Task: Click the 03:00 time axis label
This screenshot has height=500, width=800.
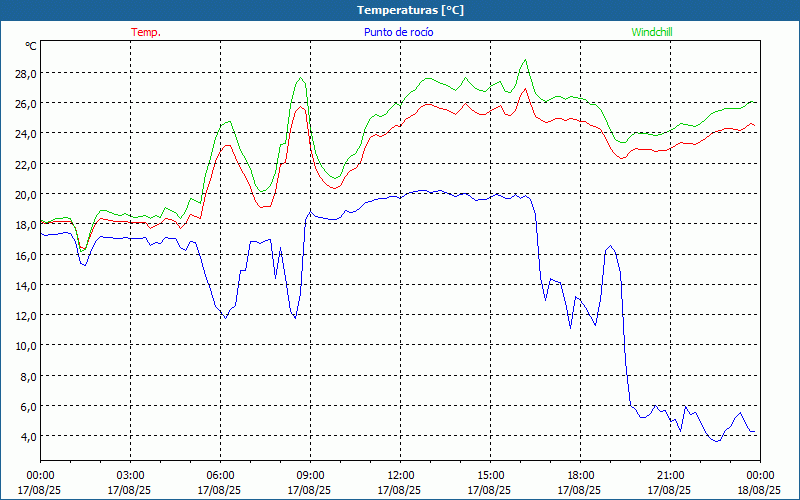Action: 131,476
